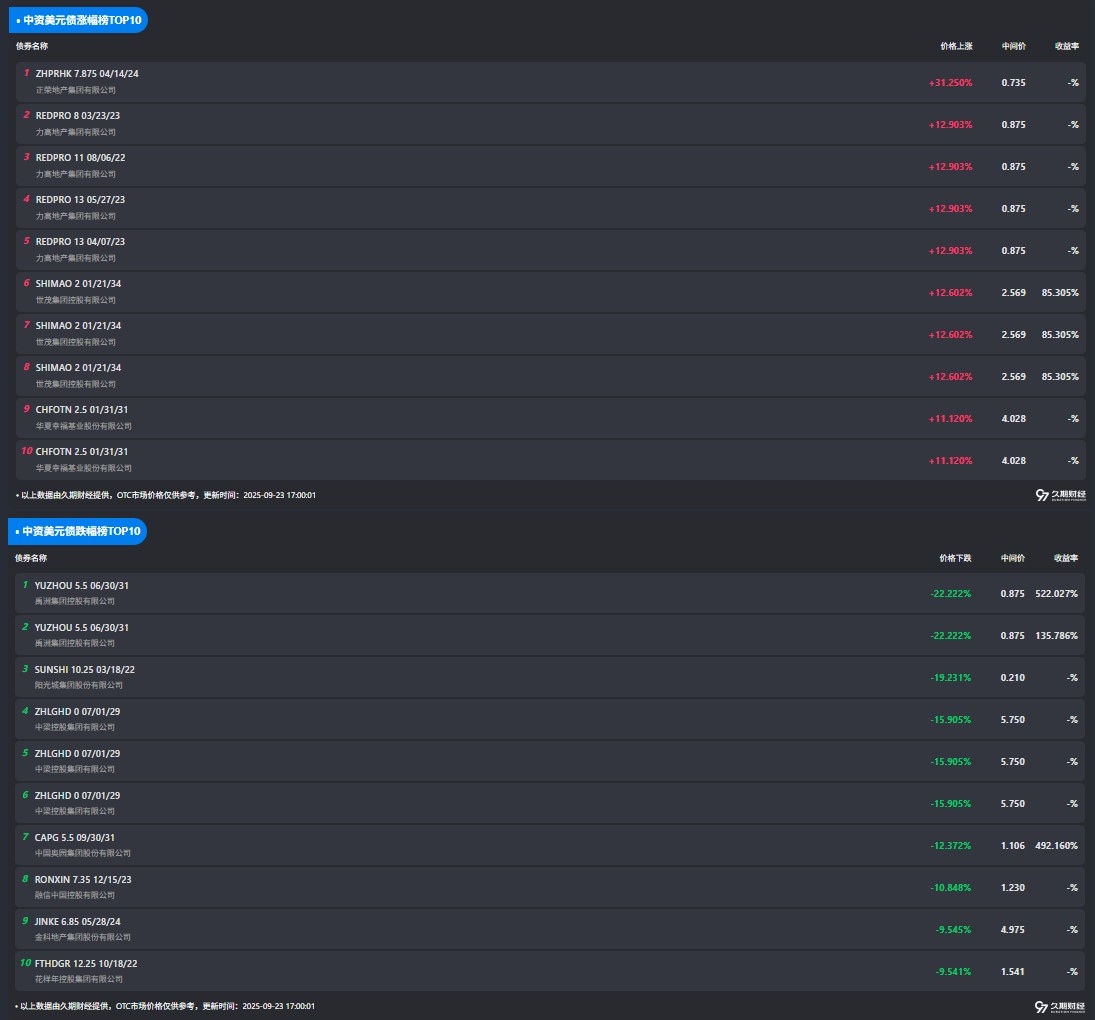Sort by the 价格上涨 column header

coord(956,46)
